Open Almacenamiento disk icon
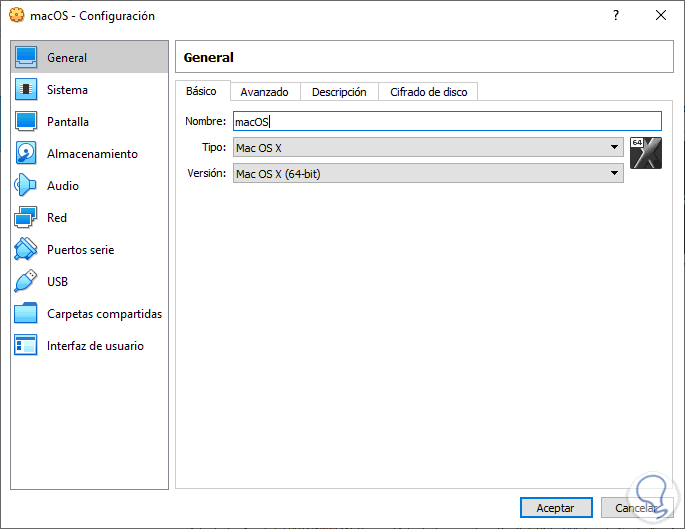 click(x=27, y=154)
